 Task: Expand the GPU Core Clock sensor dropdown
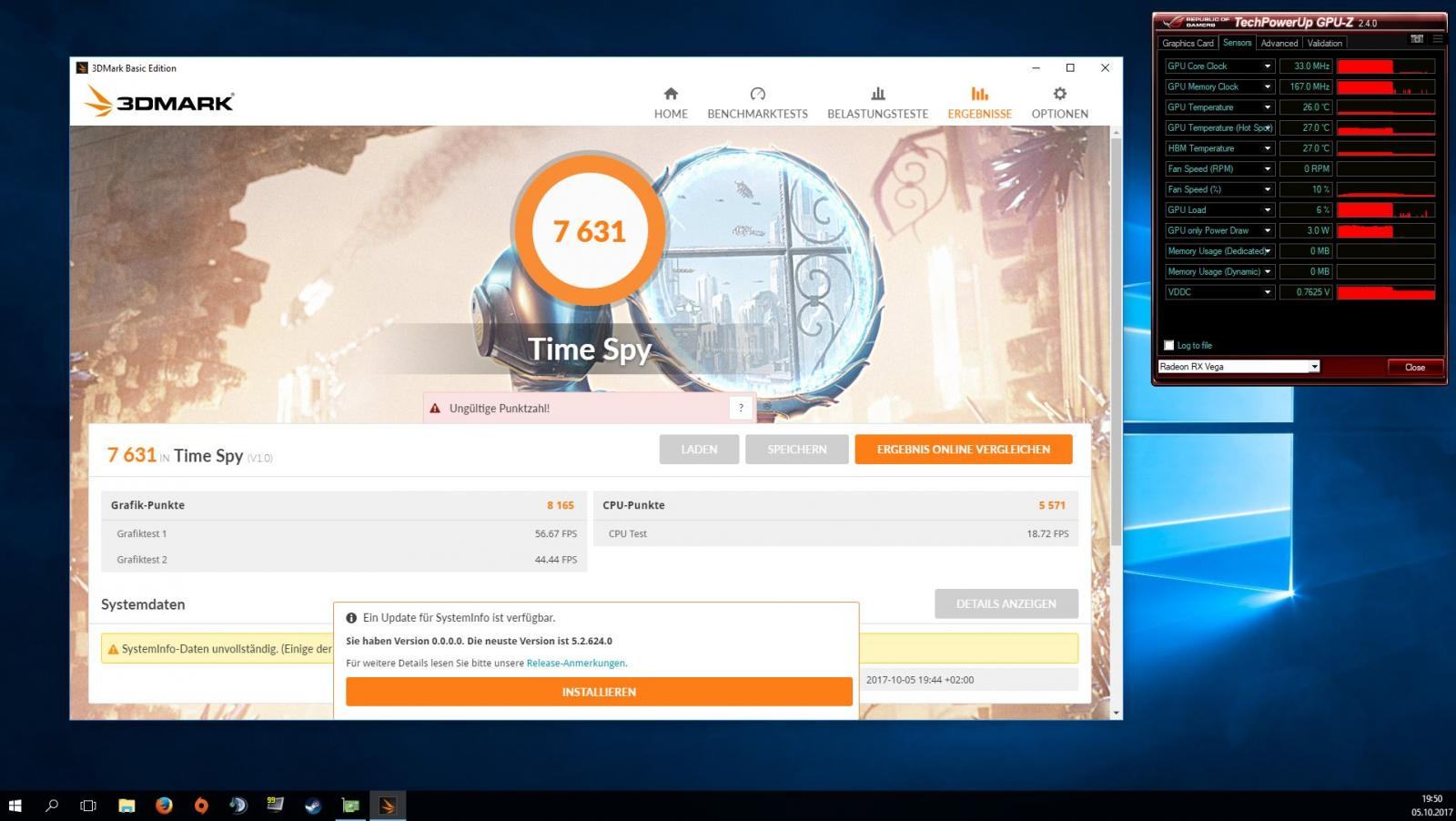coord(1267,66)
